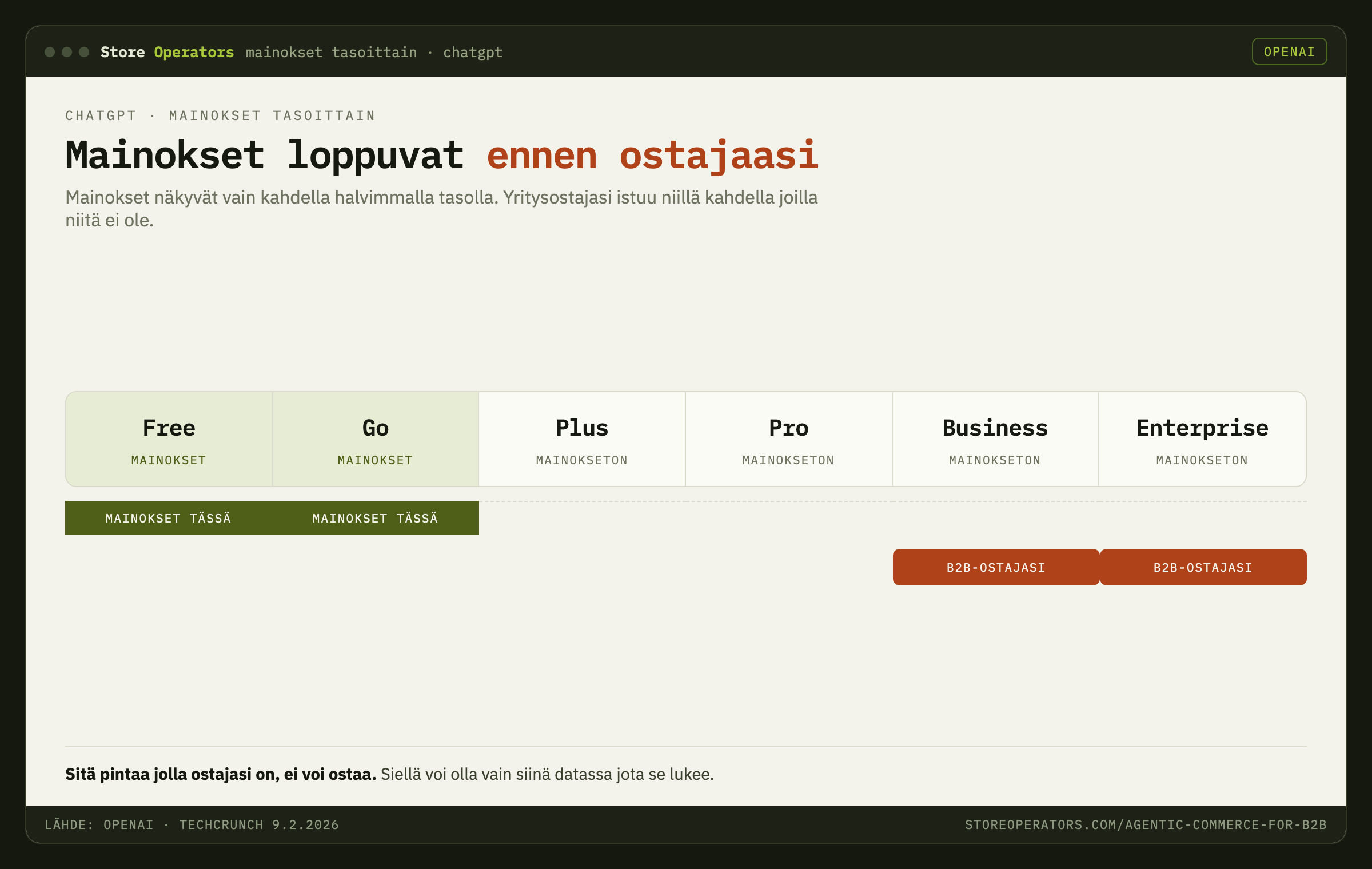The width and height of the screenshot is (1372, 869).
Task: Click MAINOKSET TÄSSÄ bar under Free
Action: coord(169,518)
